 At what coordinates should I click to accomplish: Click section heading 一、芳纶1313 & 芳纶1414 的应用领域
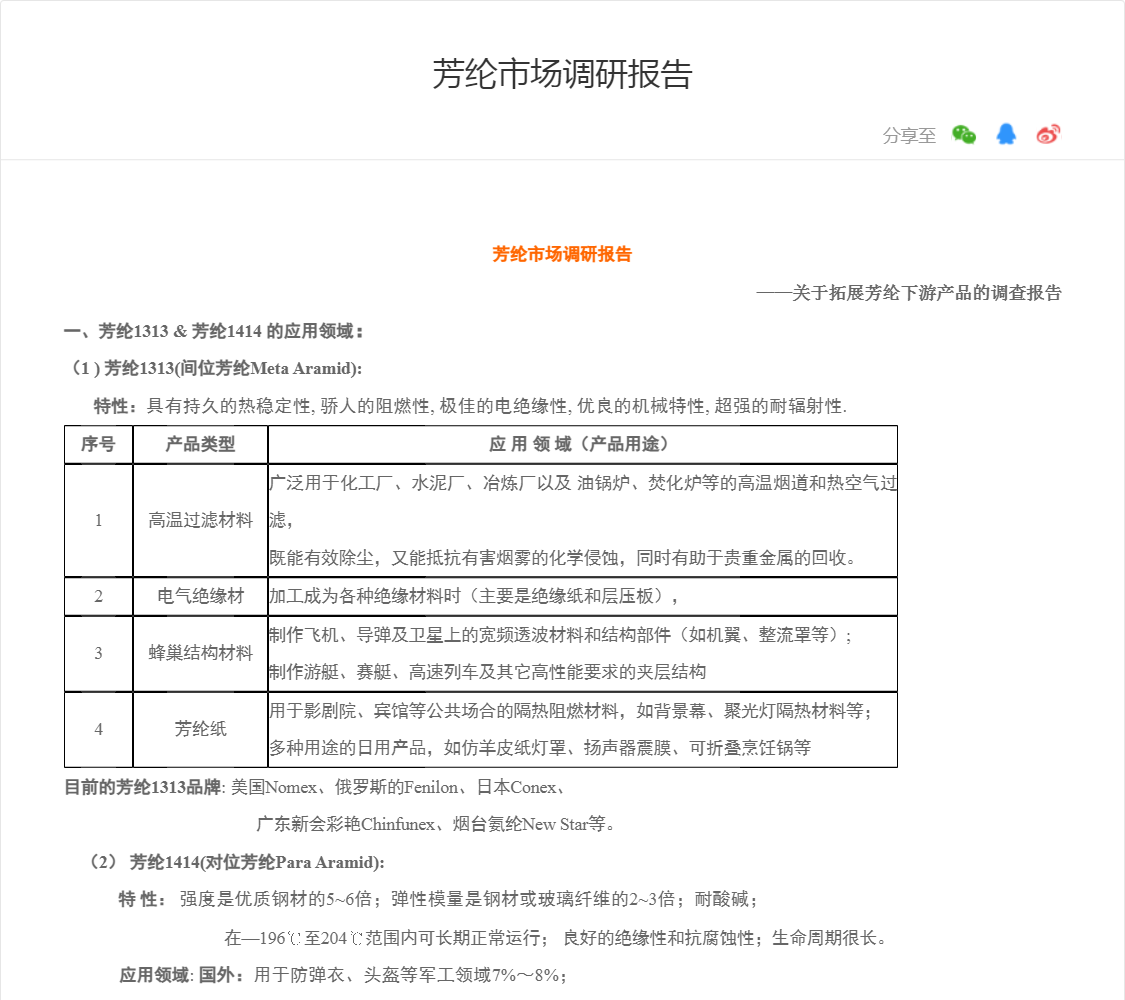click(x=214, y=331)
